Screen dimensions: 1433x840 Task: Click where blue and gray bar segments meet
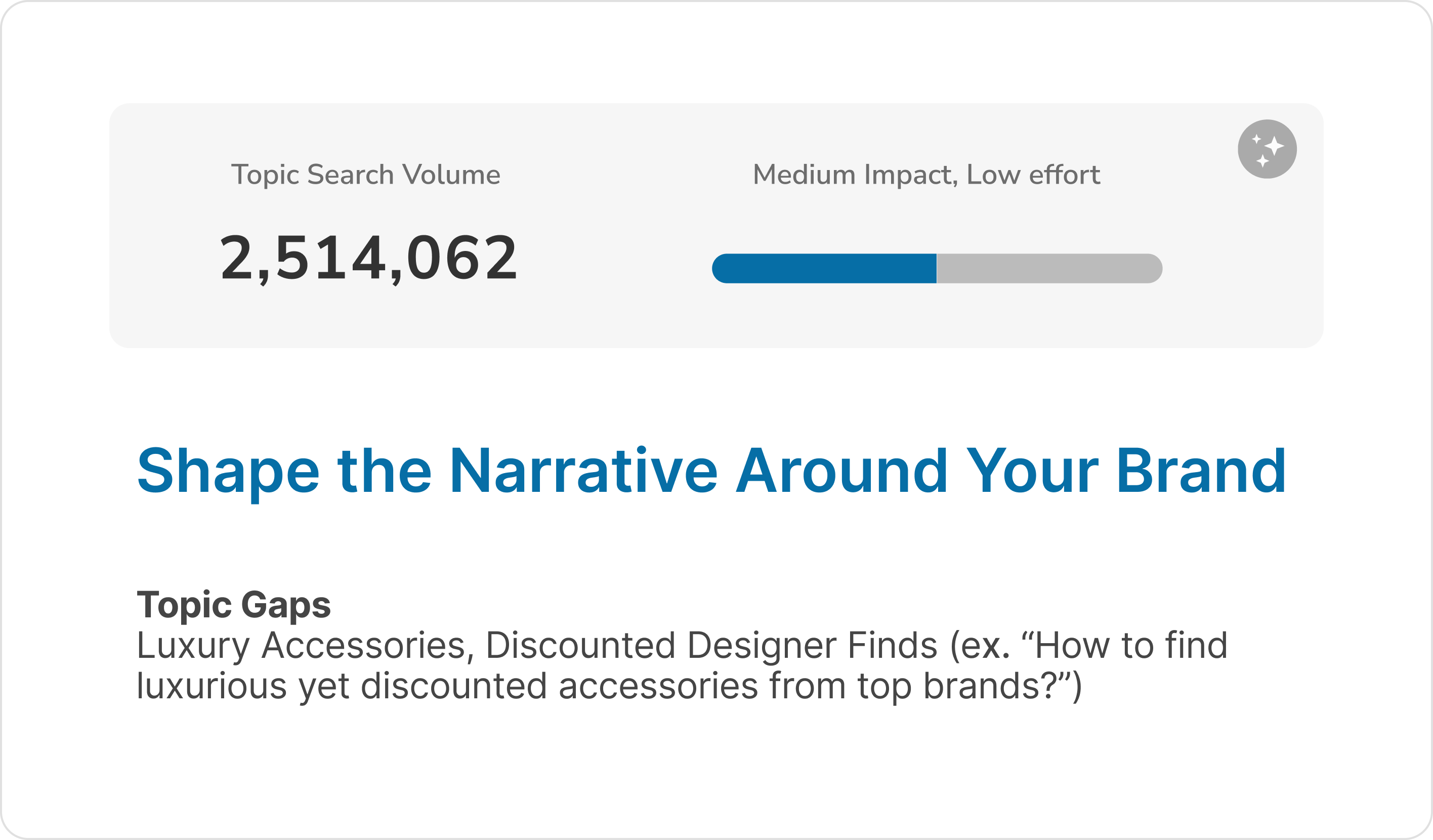937,268
